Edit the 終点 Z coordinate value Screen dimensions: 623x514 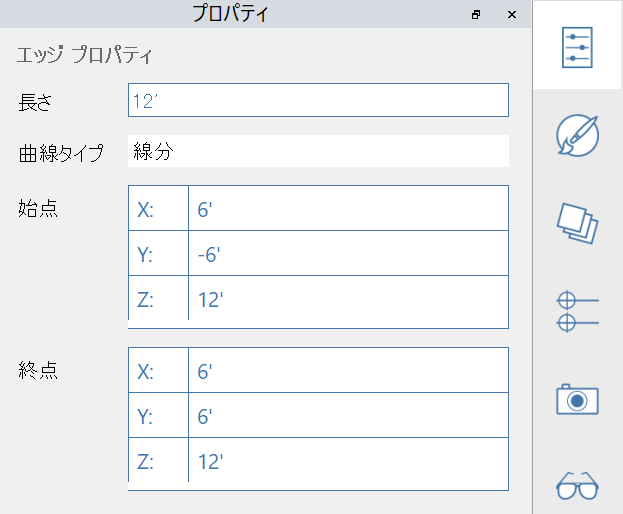pos(347,461)
